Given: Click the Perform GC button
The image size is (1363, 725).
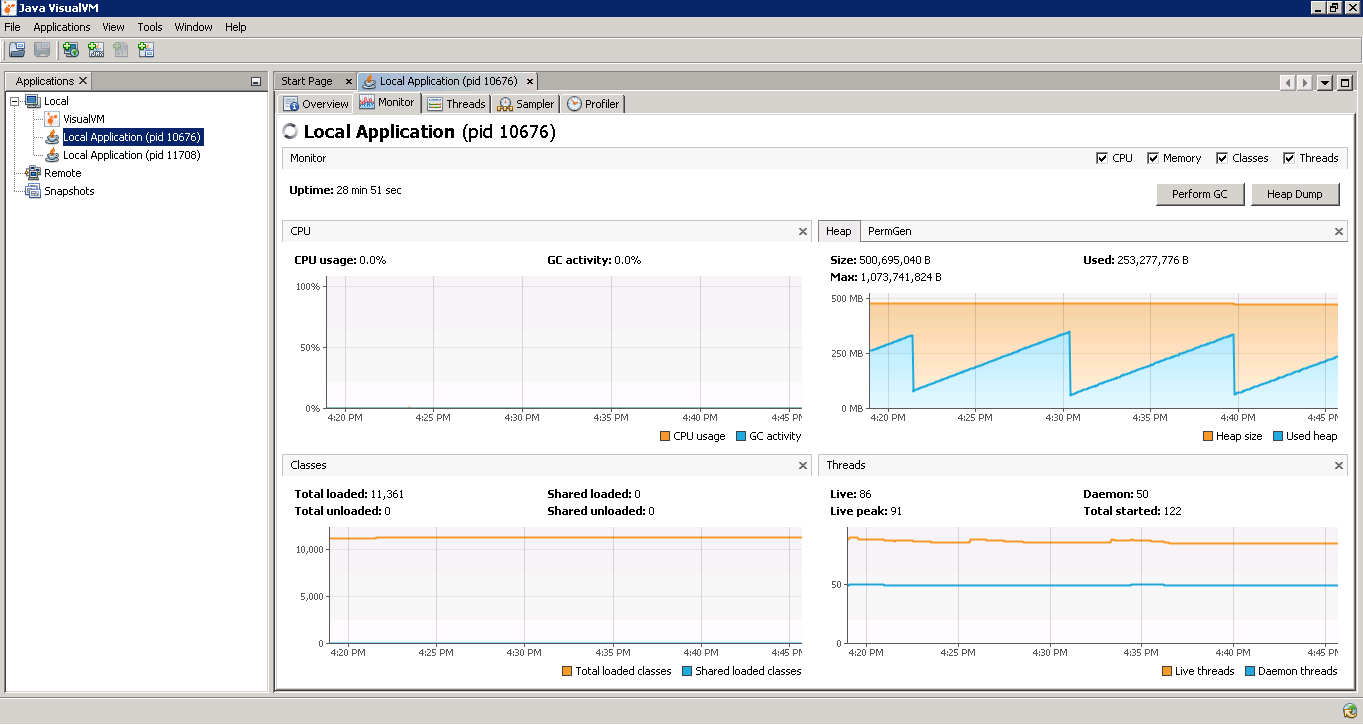Looking at the screenshot, I should [1200, 194].
